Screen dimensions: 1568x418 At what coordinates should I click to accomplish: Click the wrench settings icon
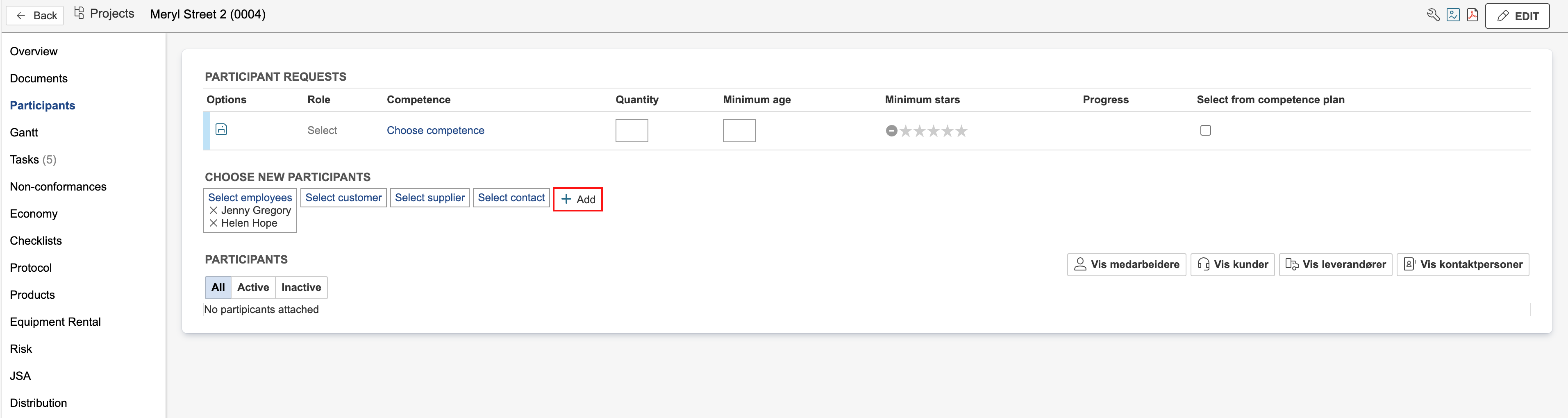[1433, 15]
